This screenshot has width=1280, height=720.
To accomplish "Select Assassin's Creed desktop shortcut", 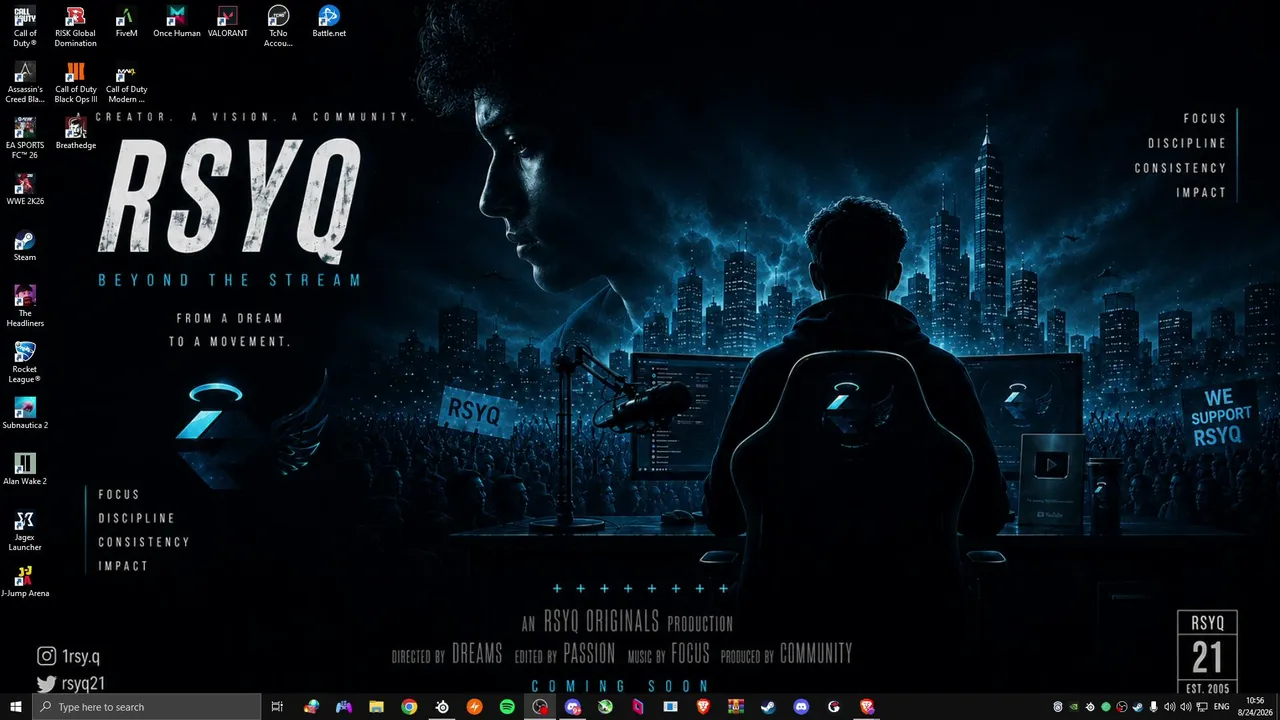I will coord(25,82).
